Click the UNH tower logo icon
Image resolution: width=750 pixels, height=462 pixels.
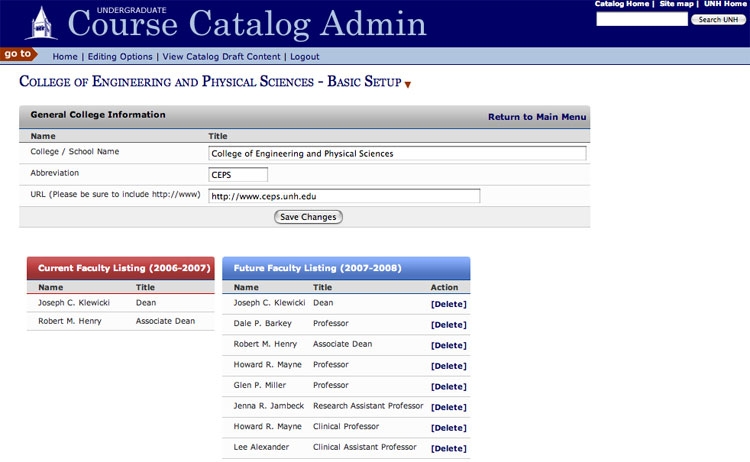[x=41, y=23]
